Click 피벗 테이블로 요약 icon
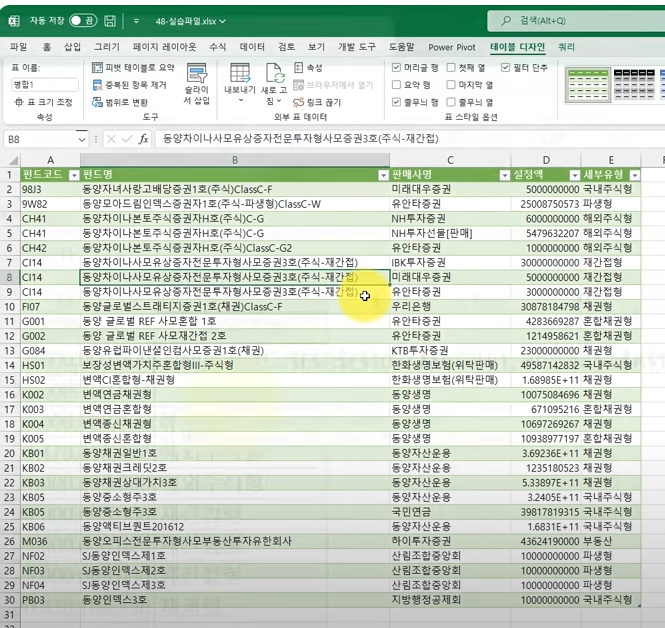The image size is (665, 628). 97,67
